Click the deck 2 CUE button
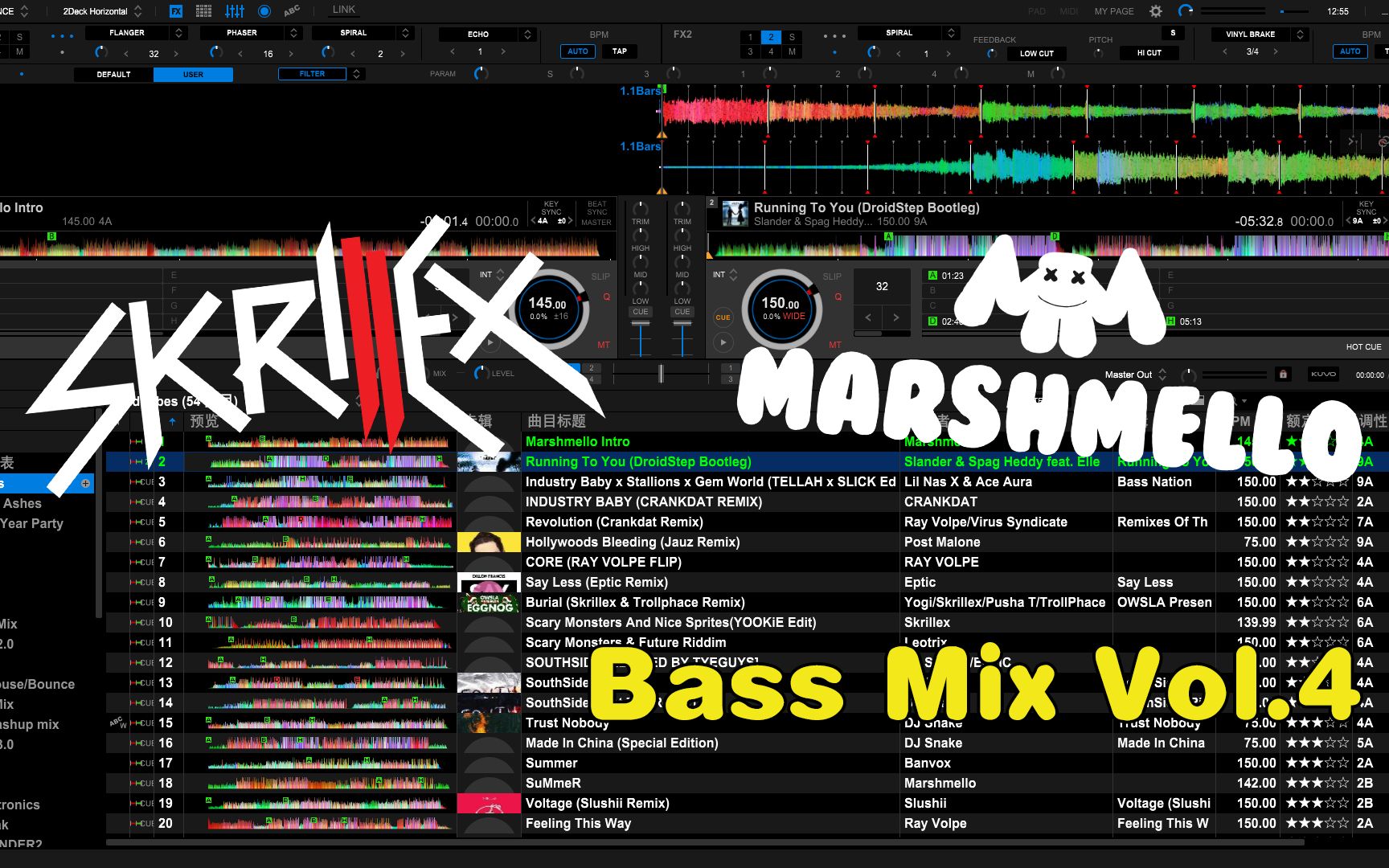This screenshot has height=868, width=1389. 723,317
